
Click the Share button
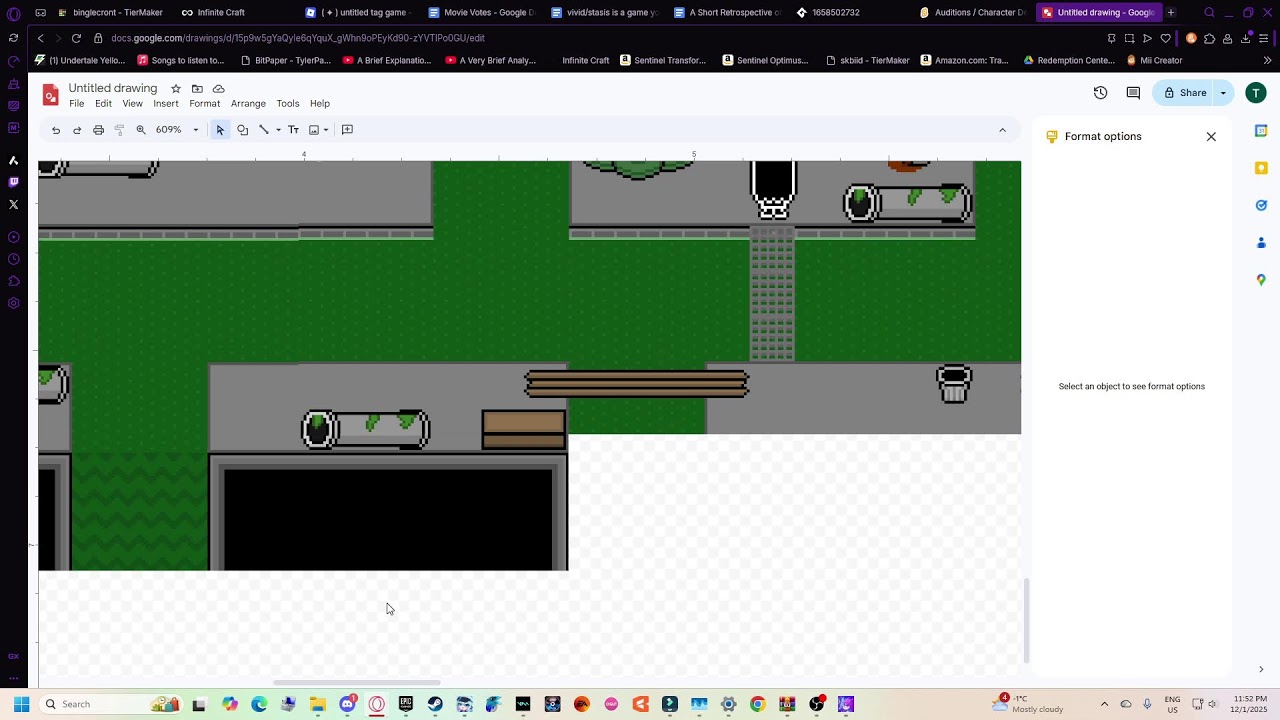pos(1184,93)
